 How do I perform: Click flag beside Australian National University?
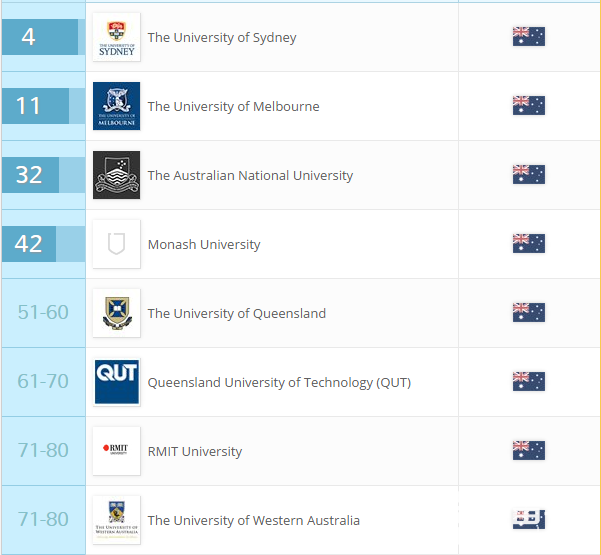529,174
